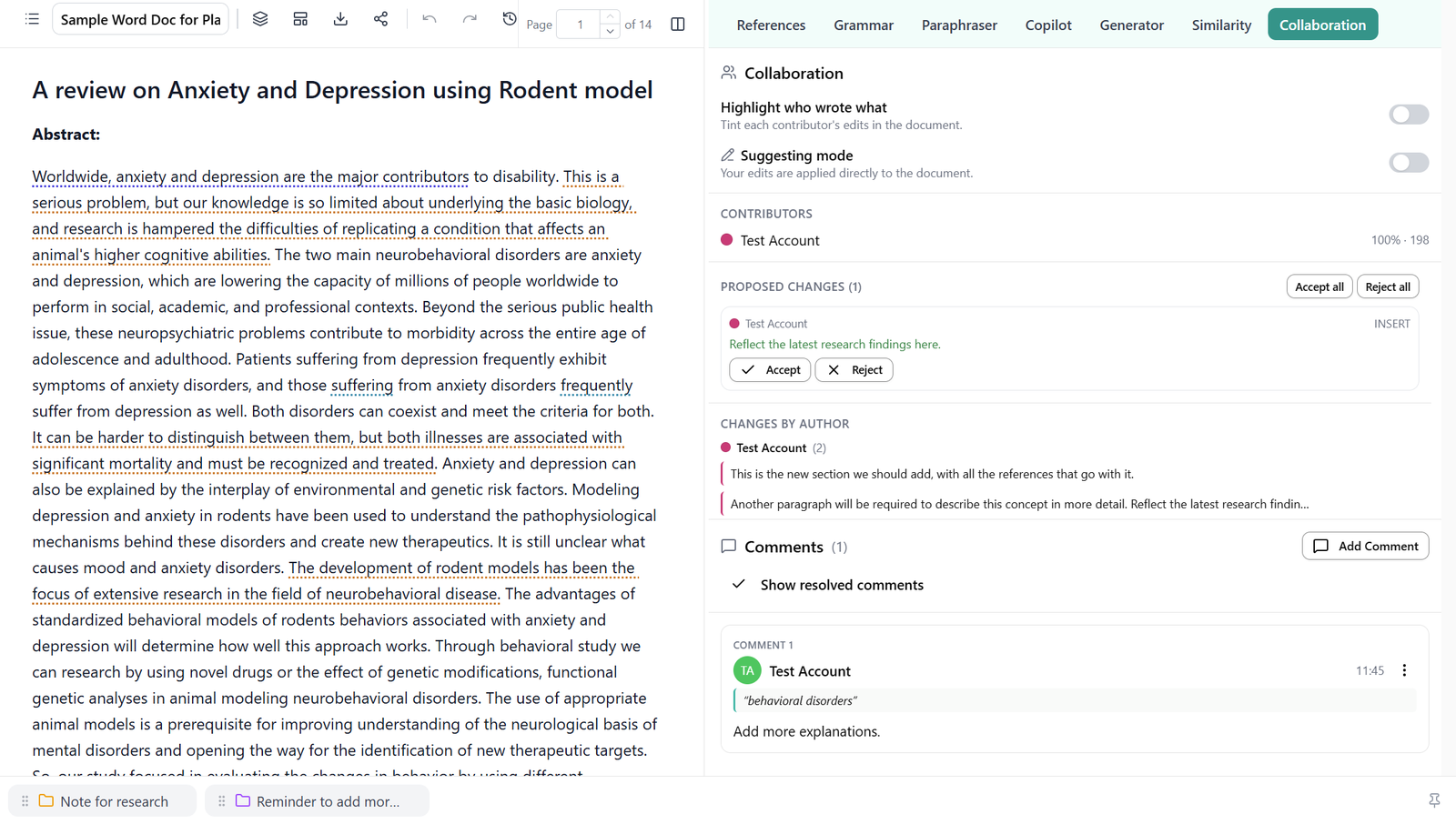Click the share icon

[380, 19]
